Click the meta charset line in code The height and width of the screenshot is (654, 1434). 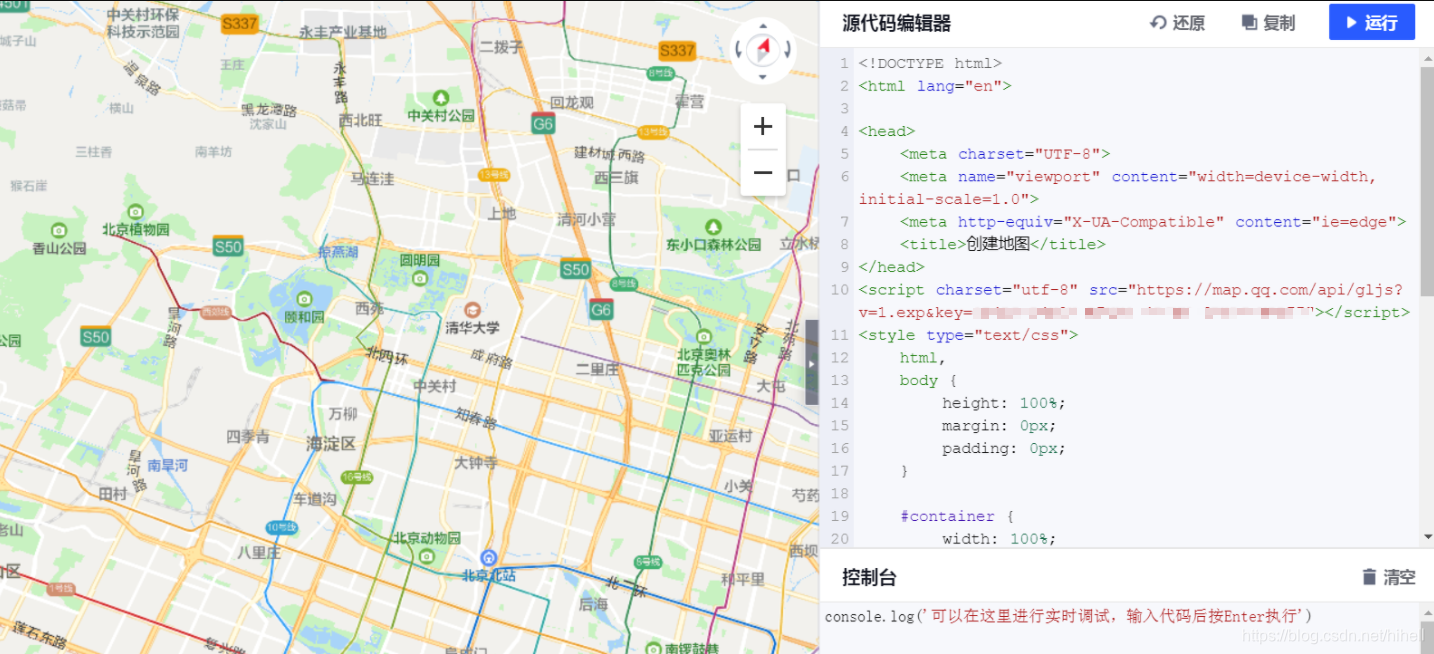click(x=1005, y=154)
